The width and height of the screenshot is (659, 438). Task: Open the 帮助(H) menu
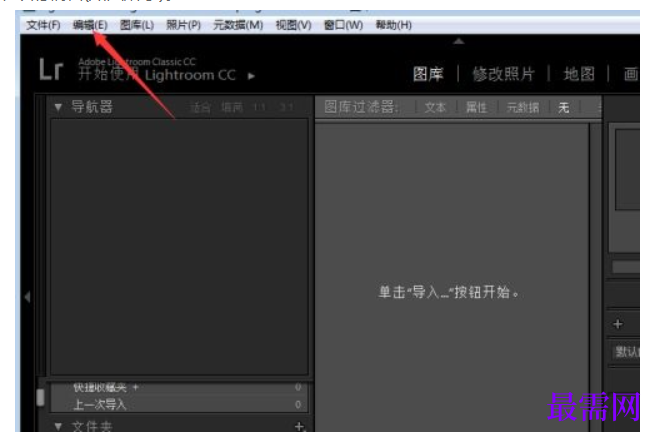pyautogui.click(x=393, y=25)
